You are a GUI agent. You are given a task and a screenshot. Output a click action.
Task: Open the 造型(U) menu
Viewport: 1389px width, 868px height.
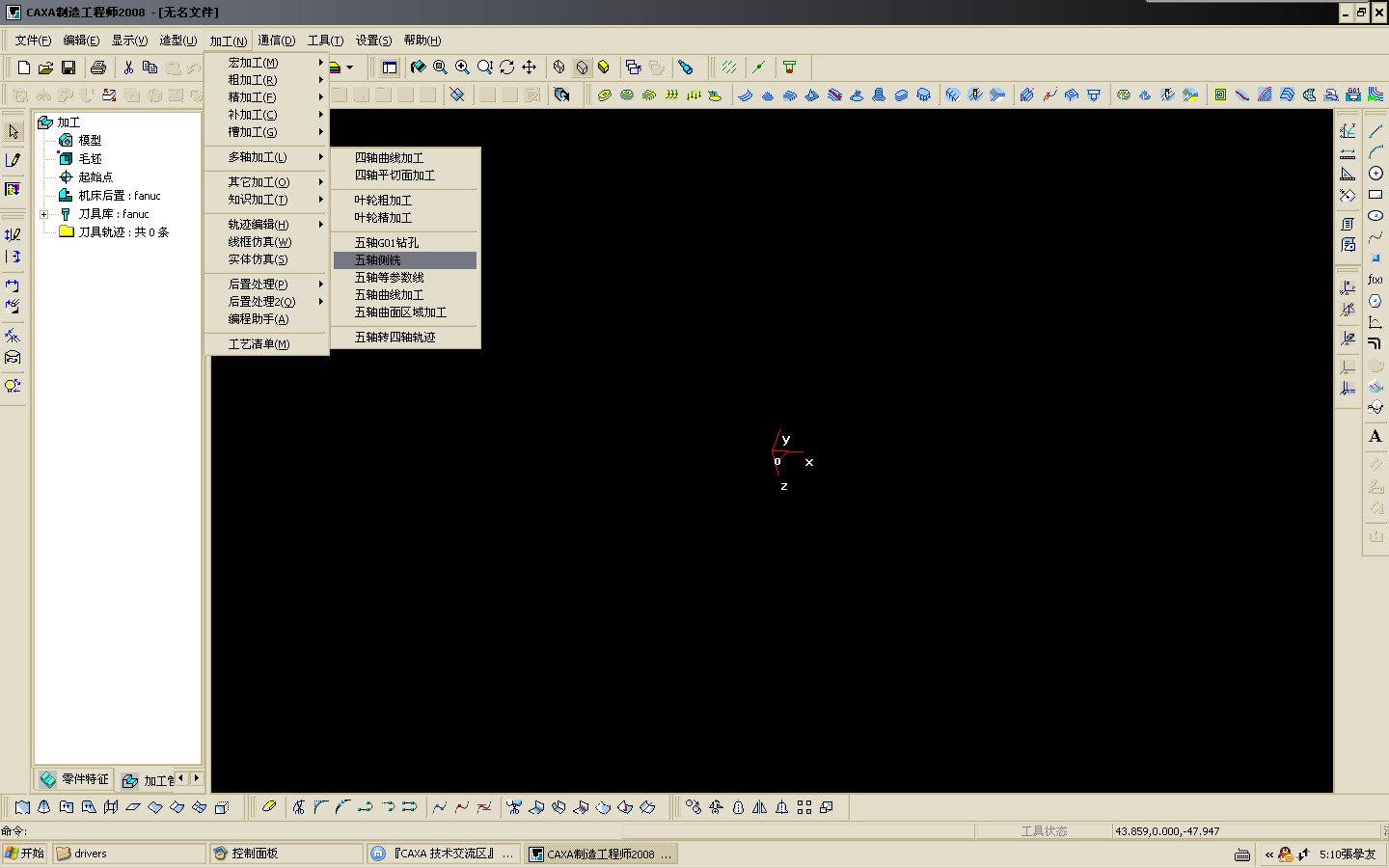click(177, 41)
